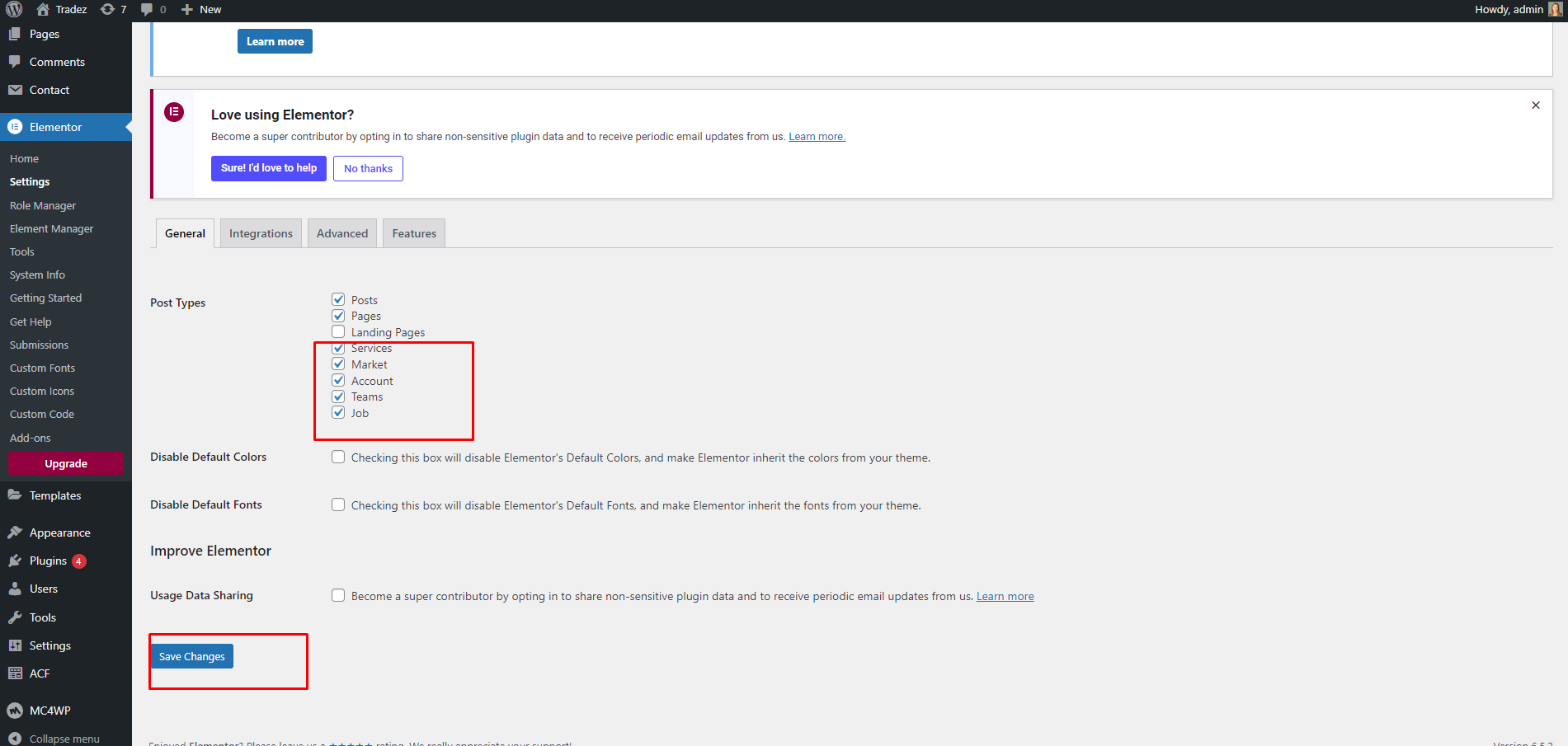The image size is (1568, 746).
Task: Open Elementor Settings submenu item
Action: click(30, 181)
